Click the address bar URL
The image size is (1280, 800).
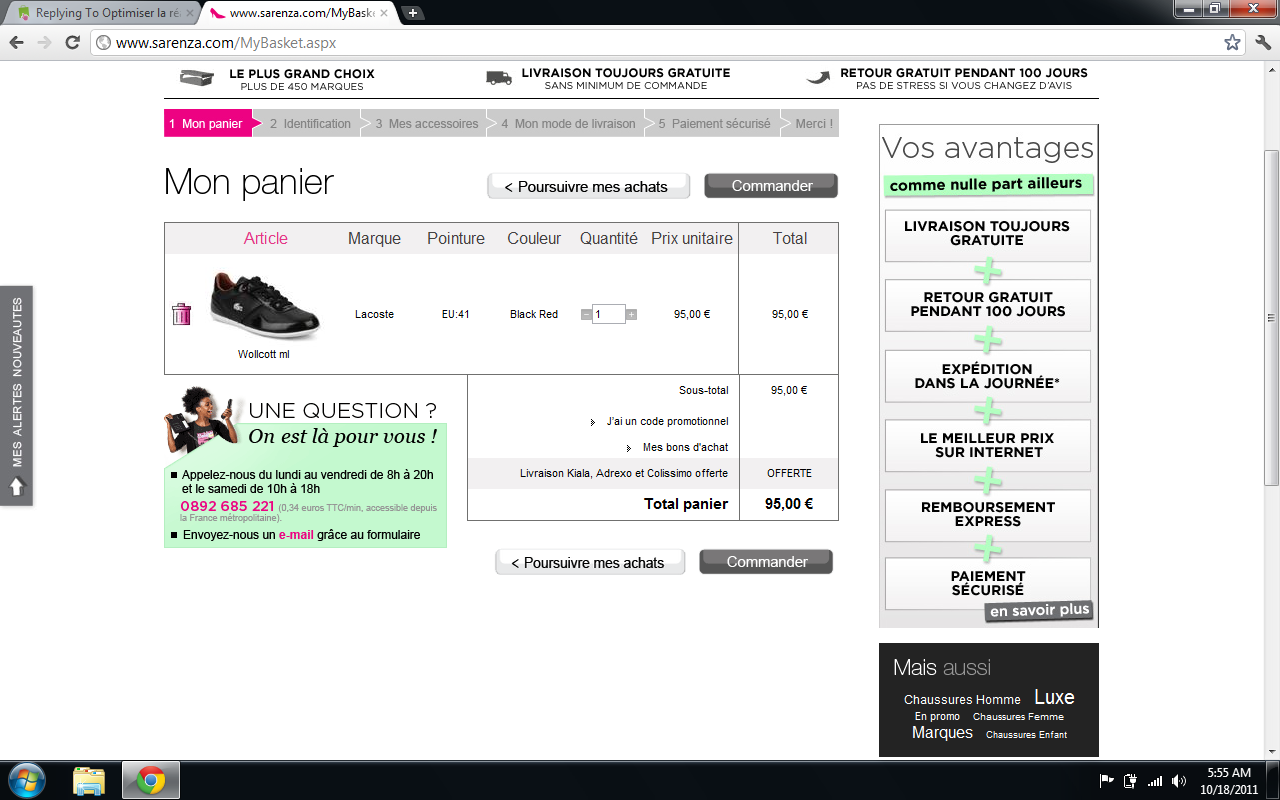pyautogui.click(x=226, y=43)
